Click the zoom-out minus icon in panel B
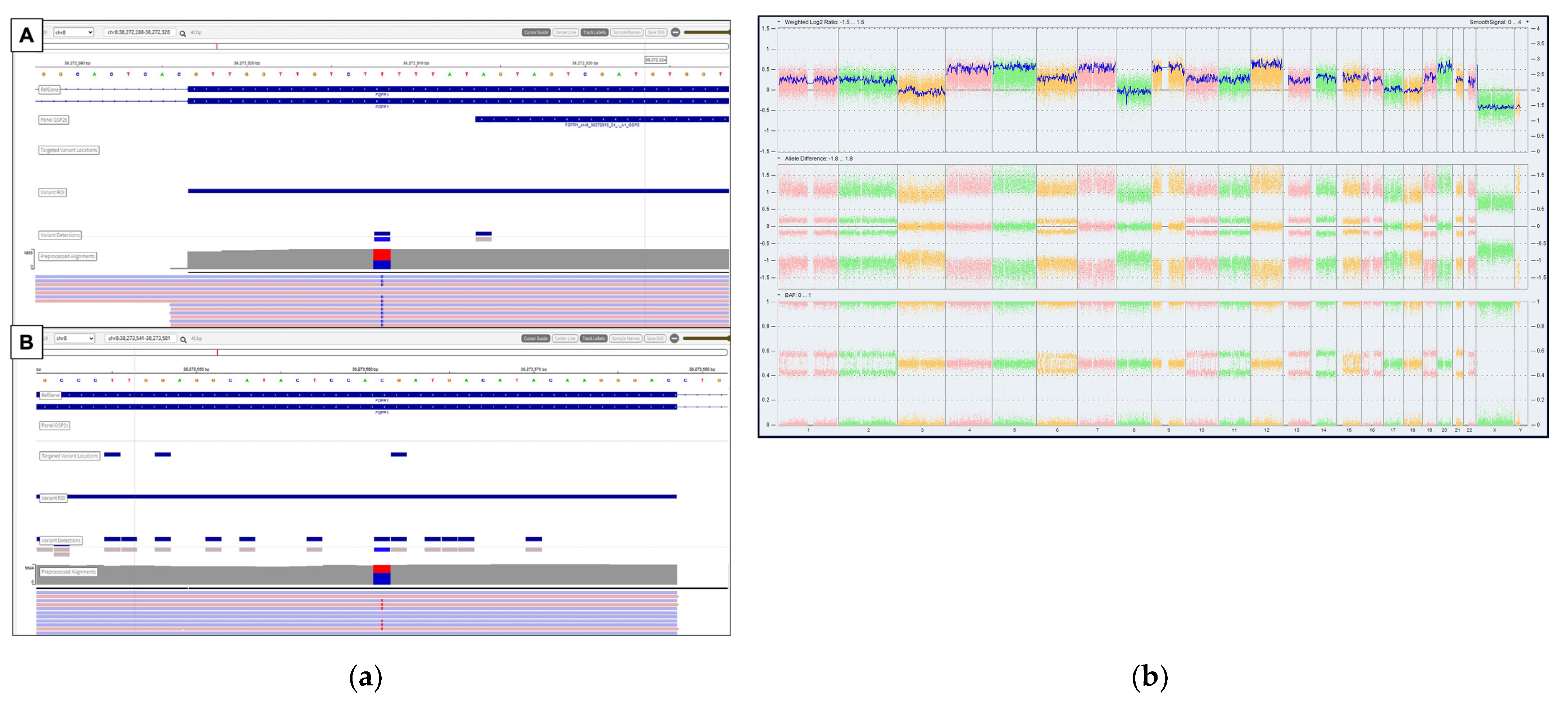Image resolution: width=1568 pixels, height=707 pixels. point(674,338)
